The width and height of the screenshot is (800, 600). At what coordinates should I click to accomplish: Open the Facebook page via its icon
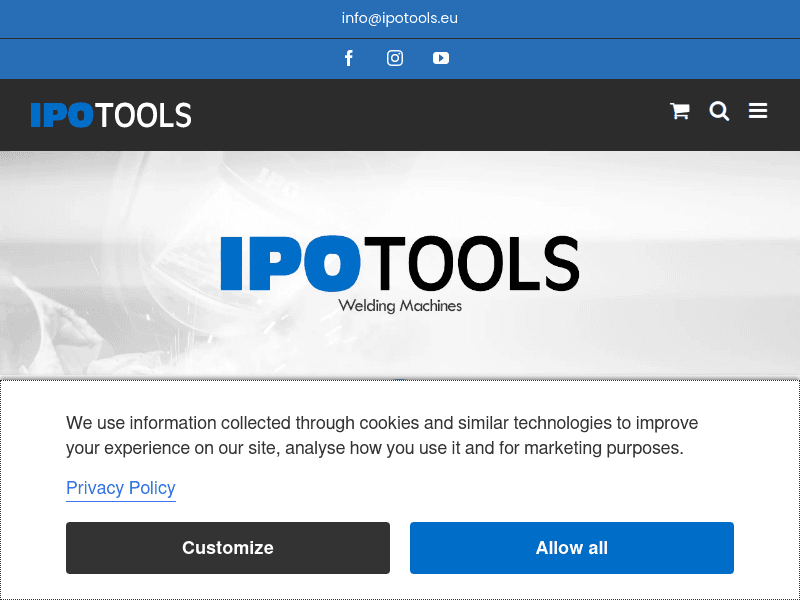coord(349,58)
